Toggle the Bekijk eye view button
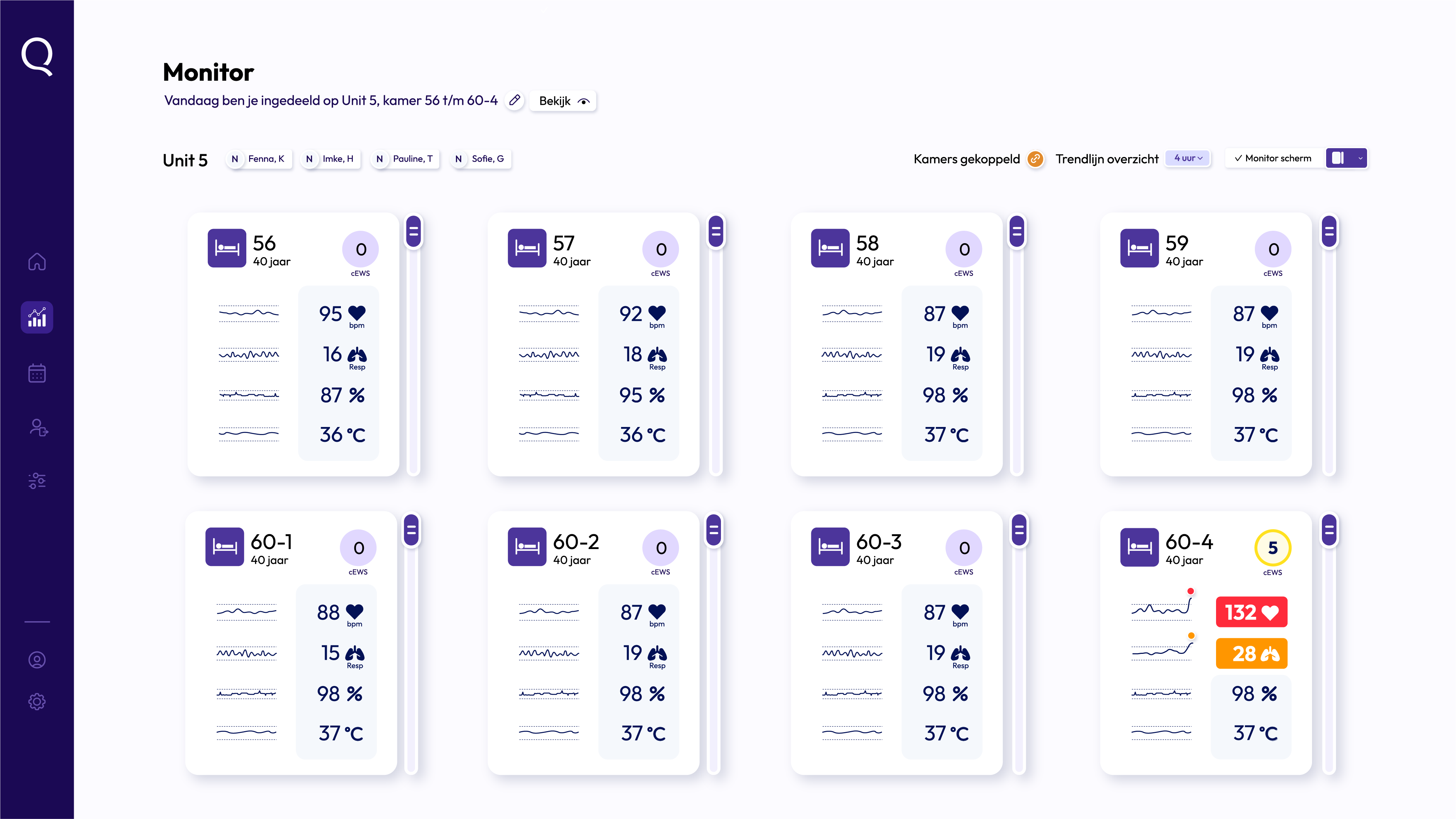The image size is (1456, 819). (563, 101)
